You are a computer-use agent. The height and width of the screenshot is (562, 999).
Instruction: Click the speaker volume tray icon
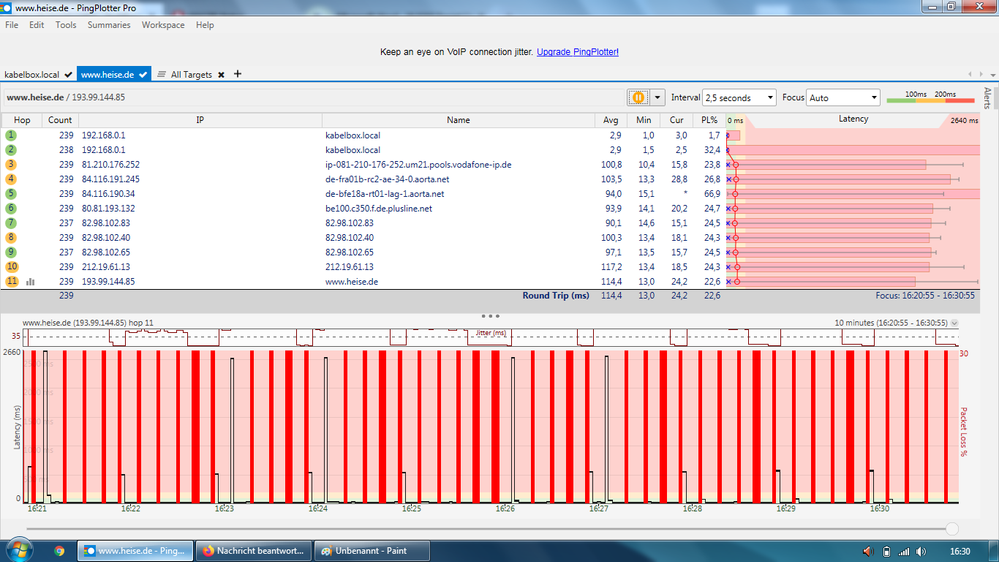[x=921, y=552]
